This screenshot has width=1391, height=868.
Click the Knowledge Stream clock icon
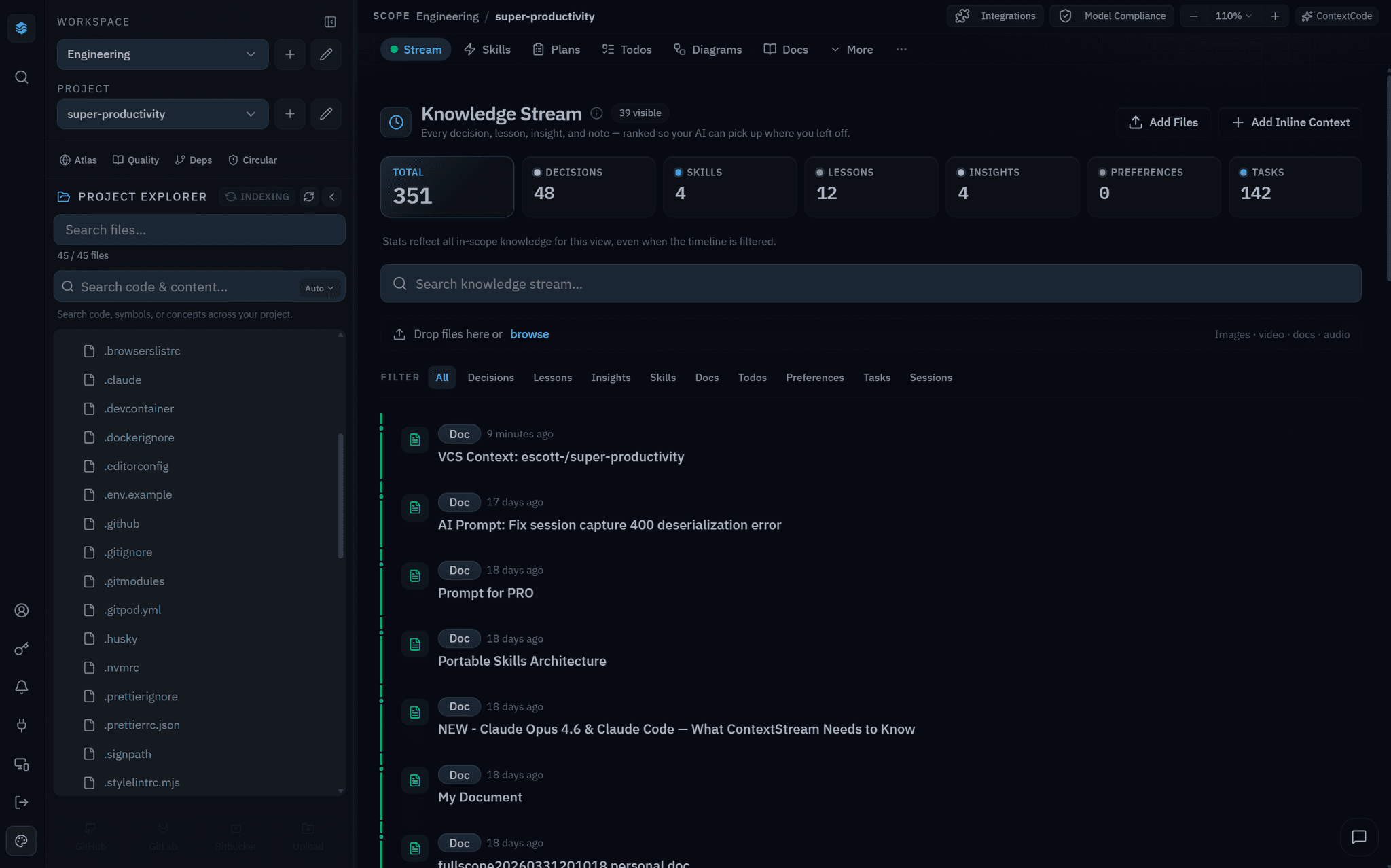click(396, 122)
